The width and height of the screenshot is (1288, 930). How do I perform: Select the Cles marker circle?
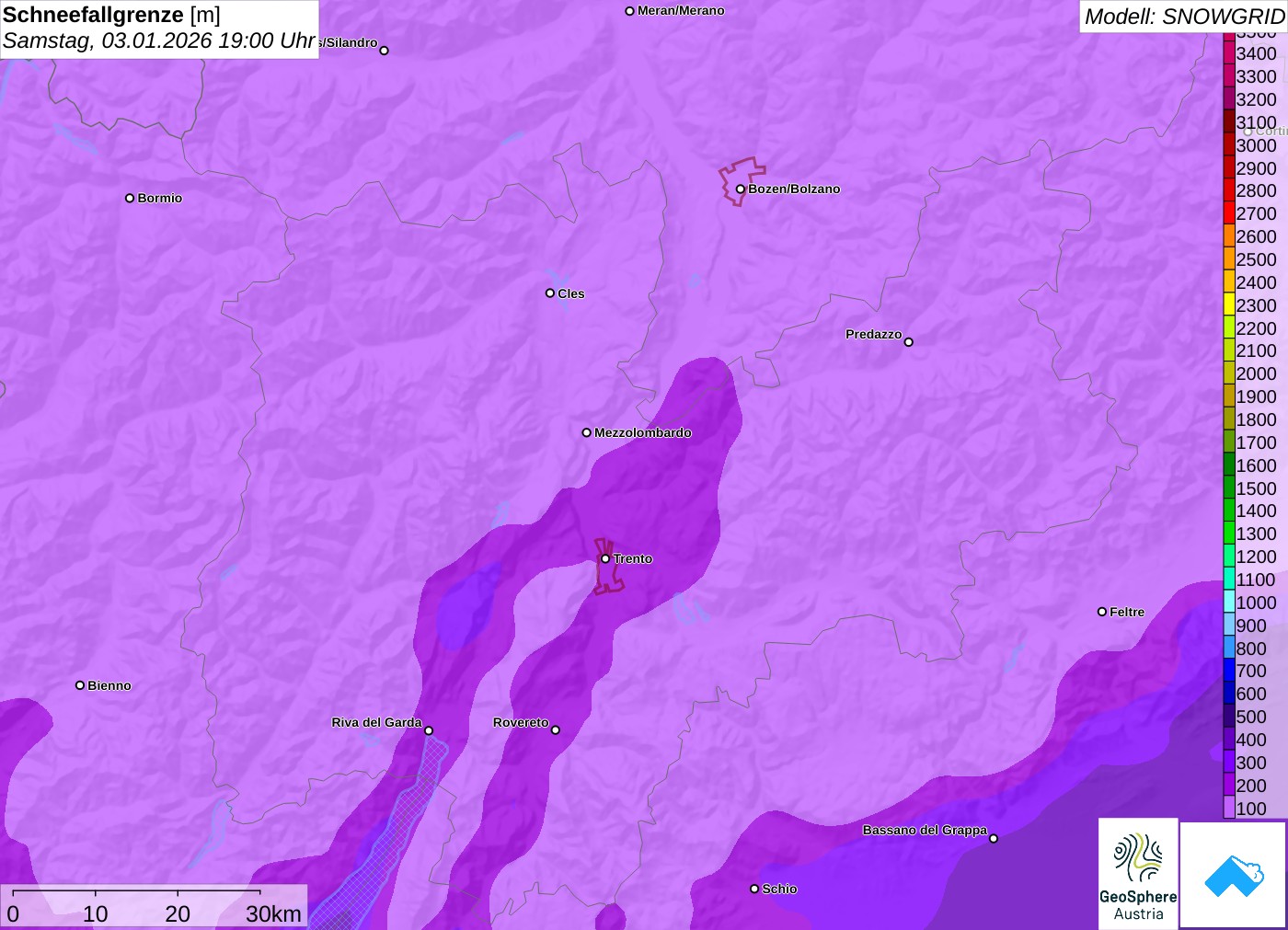pos(550,293)
